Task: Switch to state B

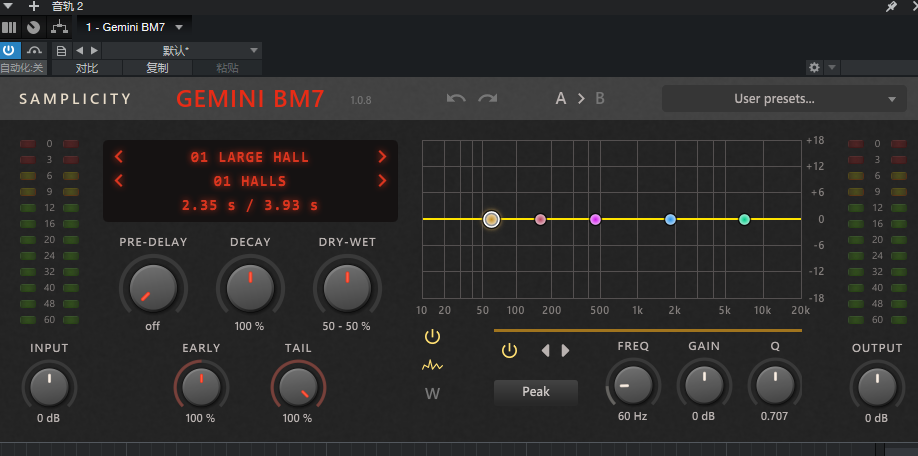Action: (600, 98)
